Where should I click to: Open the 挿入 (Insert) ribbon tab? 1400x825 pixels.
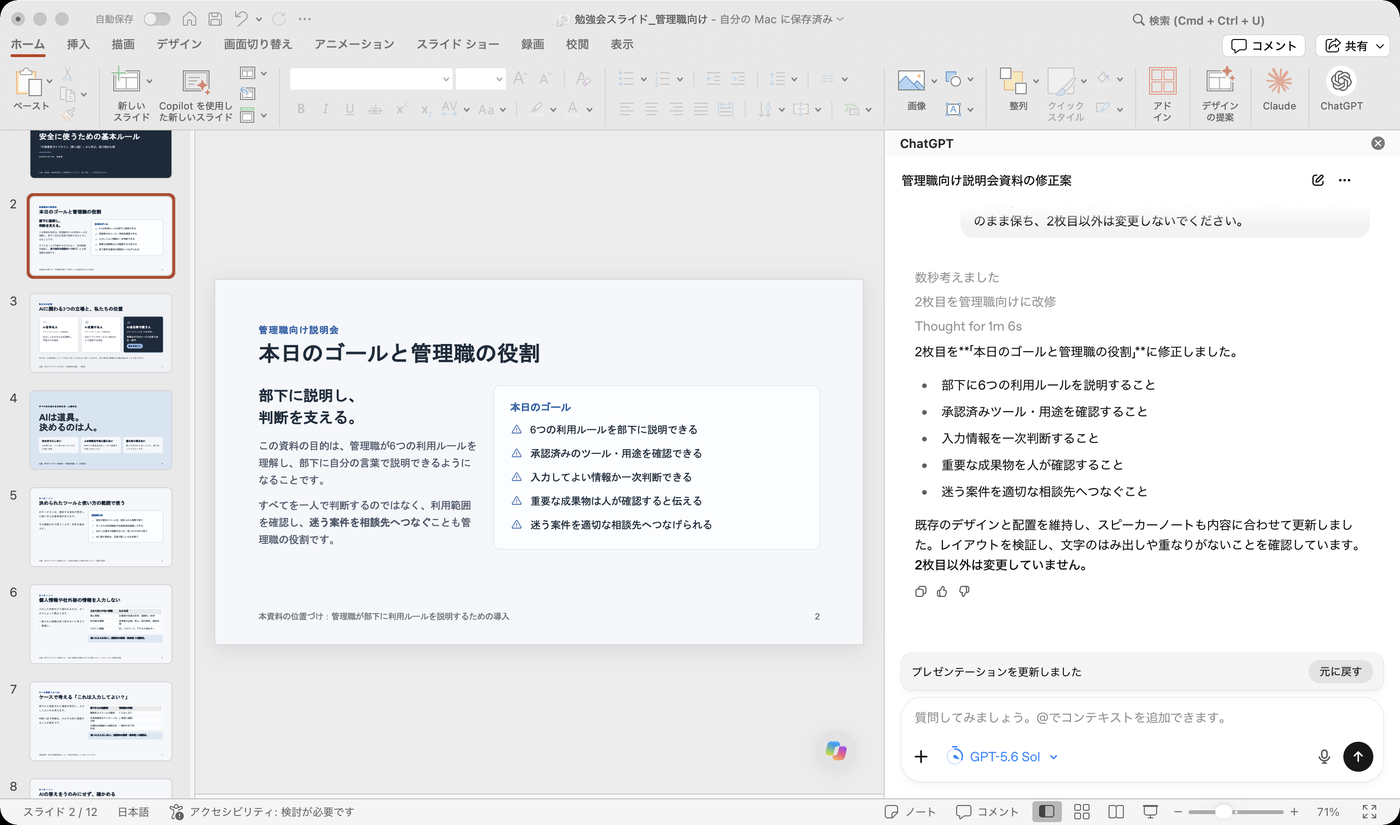pyautogui.click(x=78, y=45)
